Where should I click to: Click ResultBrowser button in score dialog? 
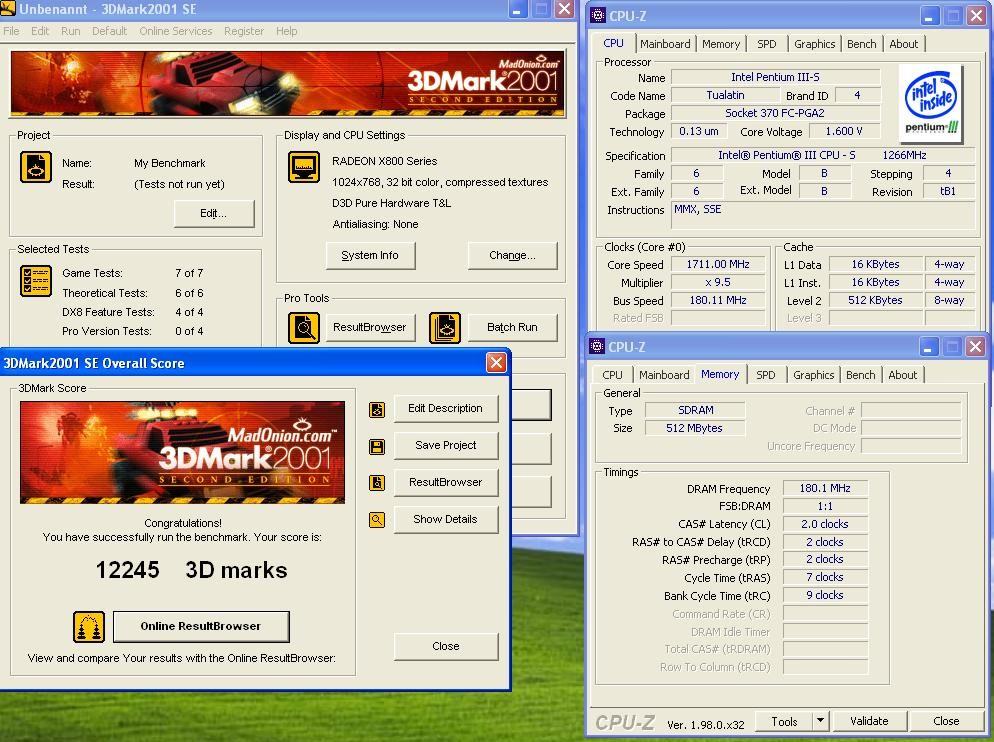[x=445, y=483]
